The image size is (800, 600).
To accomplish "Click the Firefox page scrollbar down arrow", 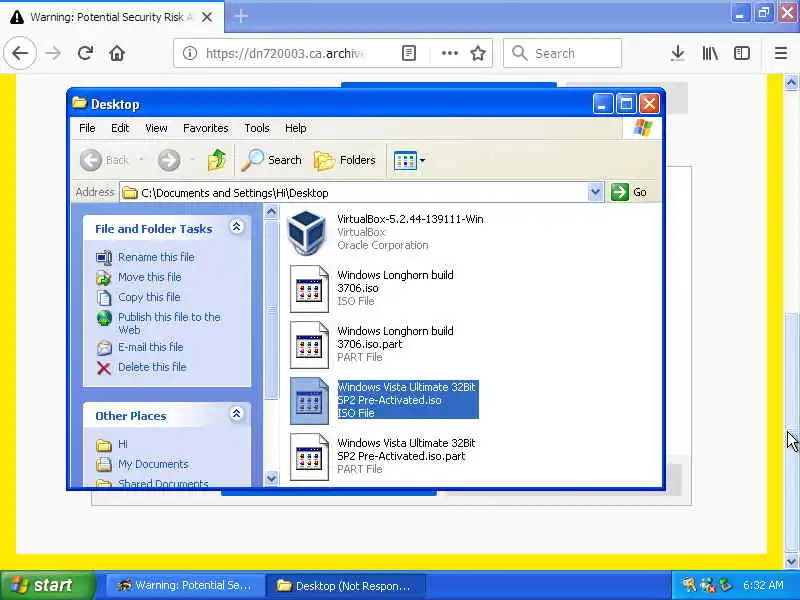I will tap(791, 562).
